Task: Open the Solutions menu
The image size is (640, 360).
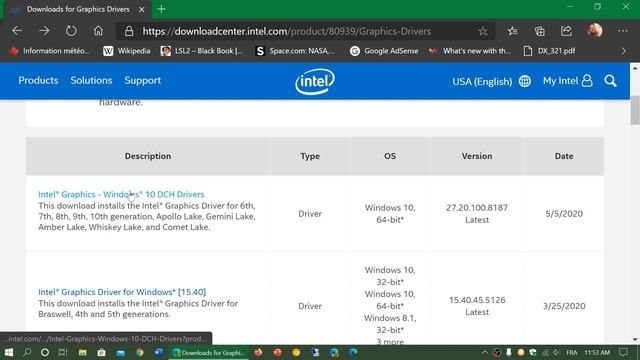Action: 91,80
